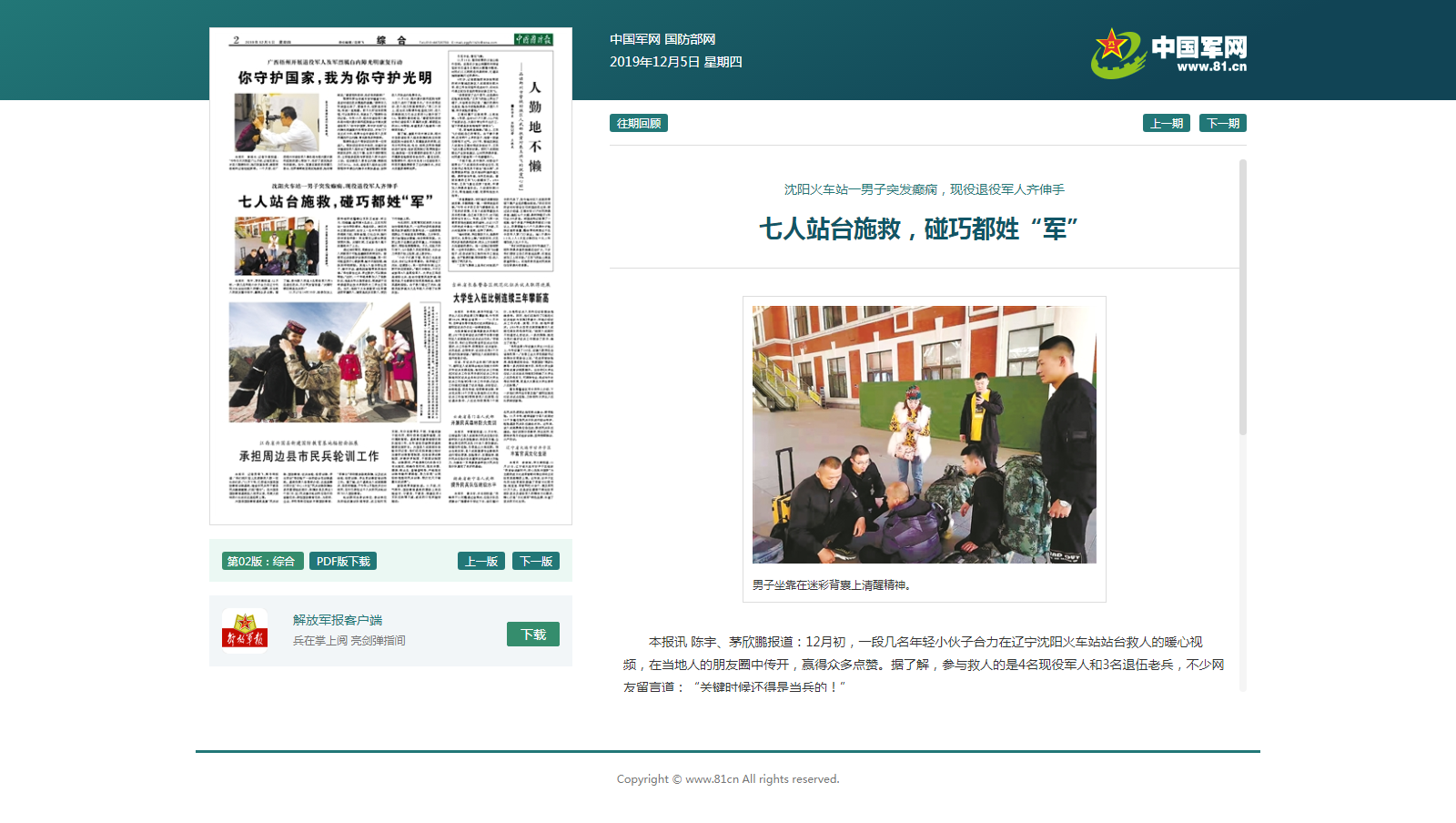
Task: Click the 解放军报 app icon
Action: coord(245,630)
